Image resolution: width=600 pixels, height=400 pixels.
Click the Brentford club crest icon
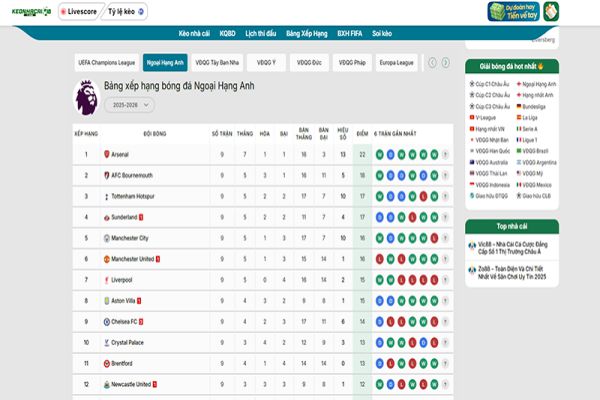(x=109, y=363)
